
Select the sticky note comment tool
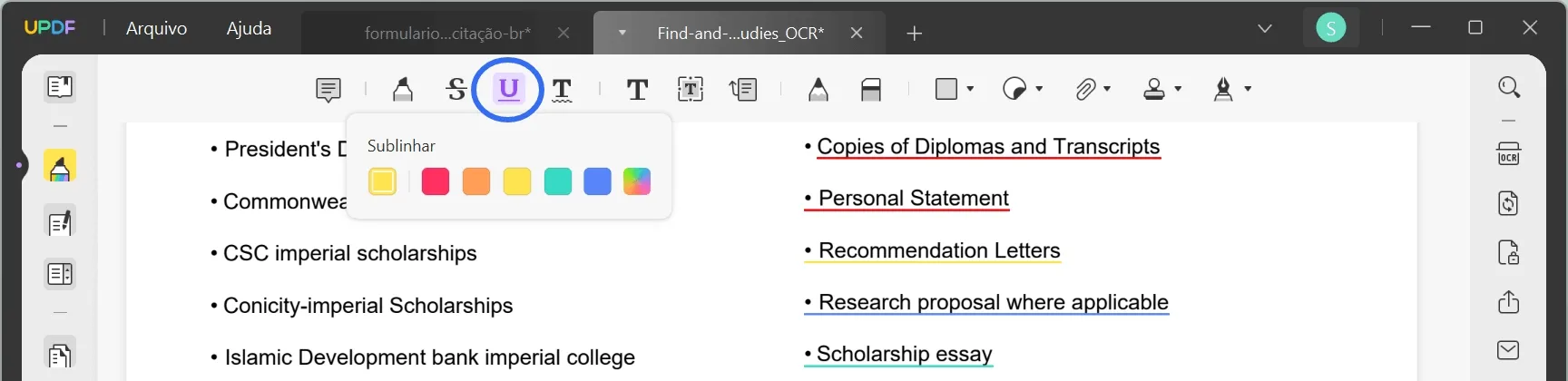[328, 89]
